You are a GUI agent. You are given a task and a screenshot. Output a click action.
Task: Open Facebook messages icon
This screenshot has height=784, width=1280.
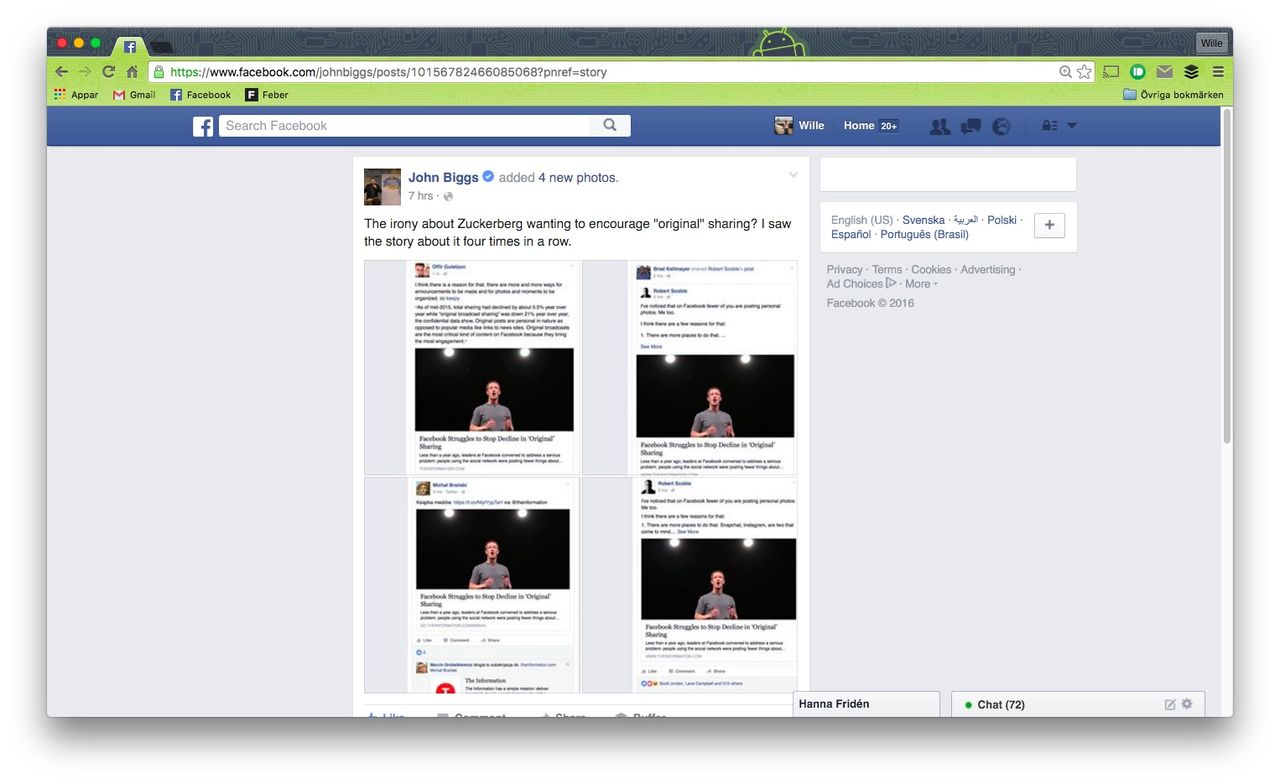click(970, 126)
